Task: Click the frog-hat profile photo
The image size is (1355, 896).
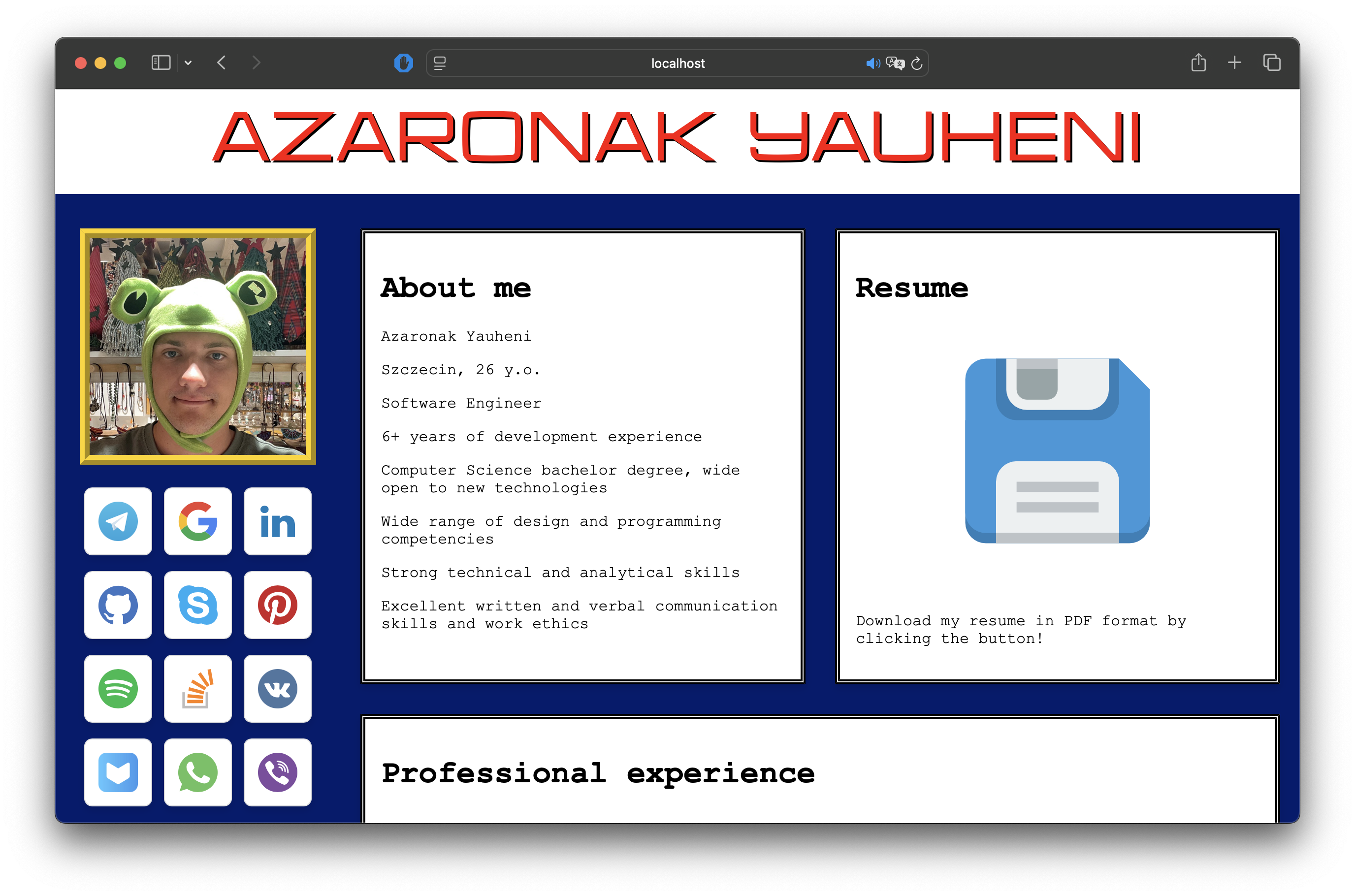Action: click(198, 347)
